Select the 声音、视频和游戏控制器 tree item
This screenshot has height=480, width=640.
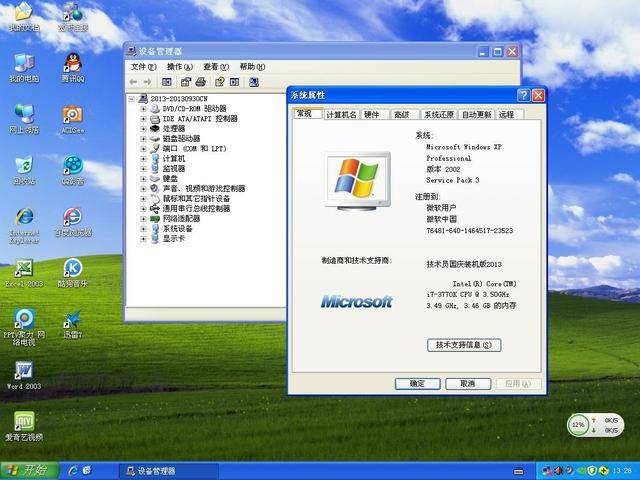coord(204,189)
